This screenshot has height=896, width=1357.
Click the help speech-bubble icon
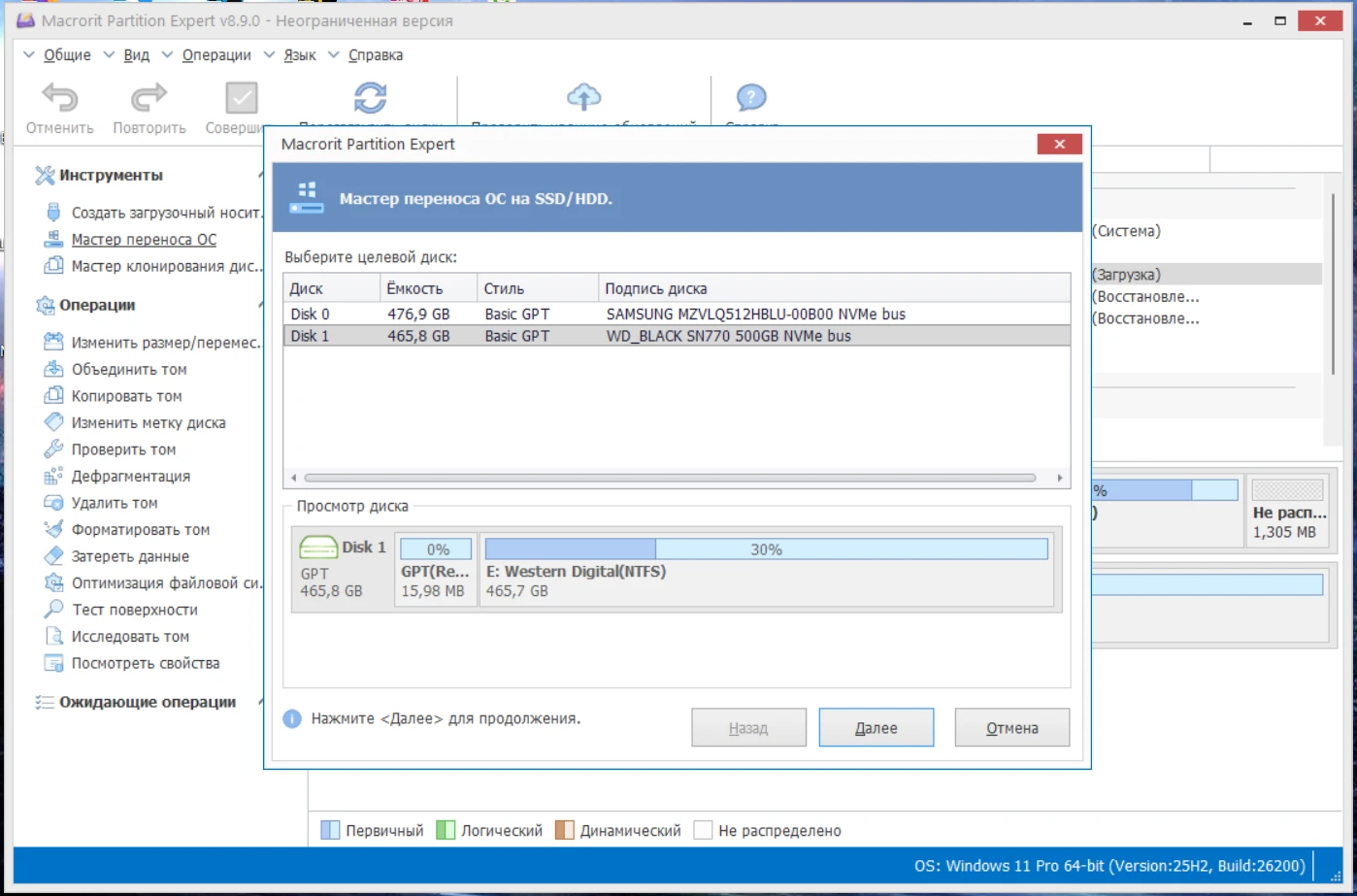tap(751, 98)
